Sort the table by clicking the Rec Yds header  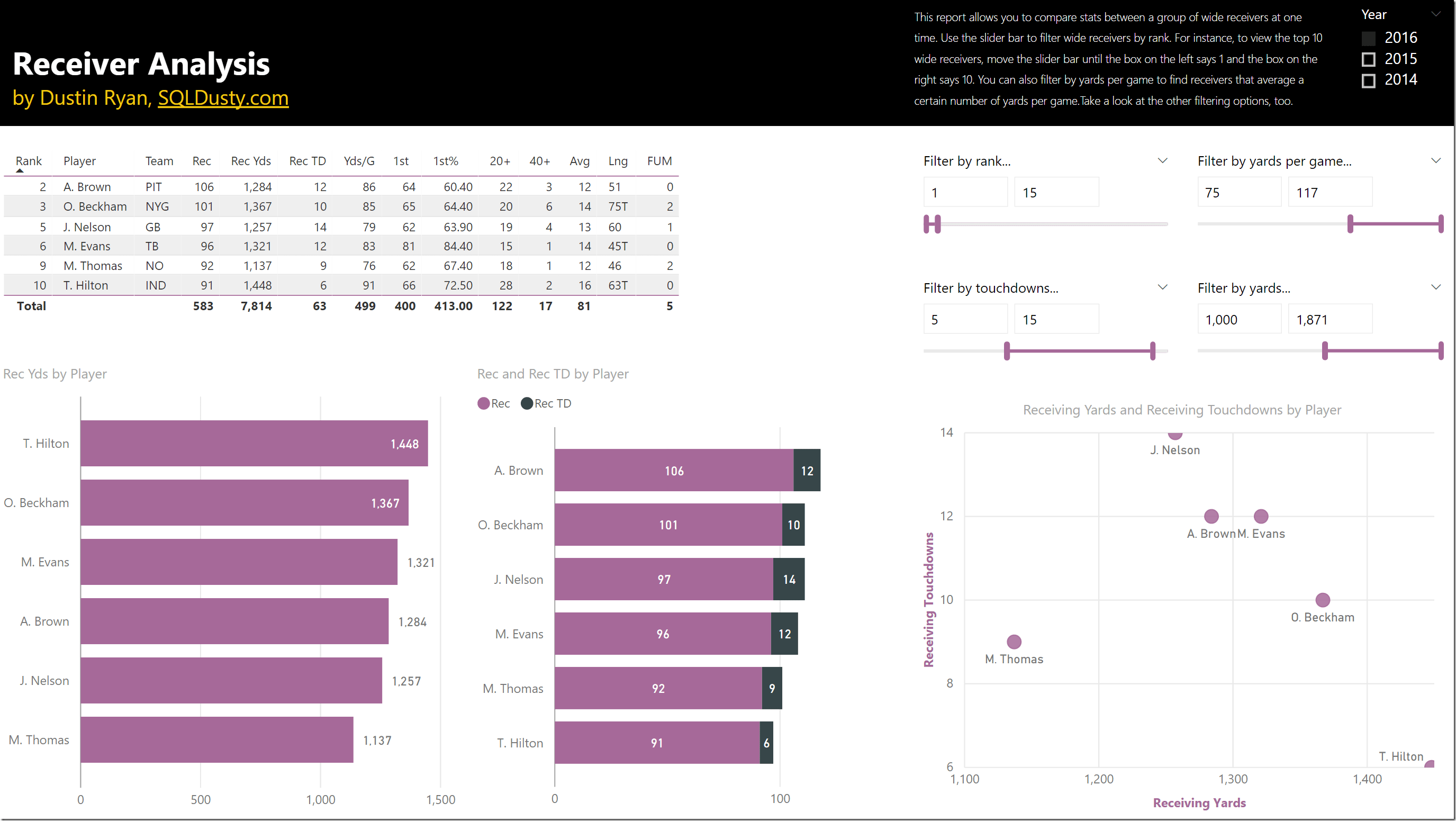tap(250, 160)
